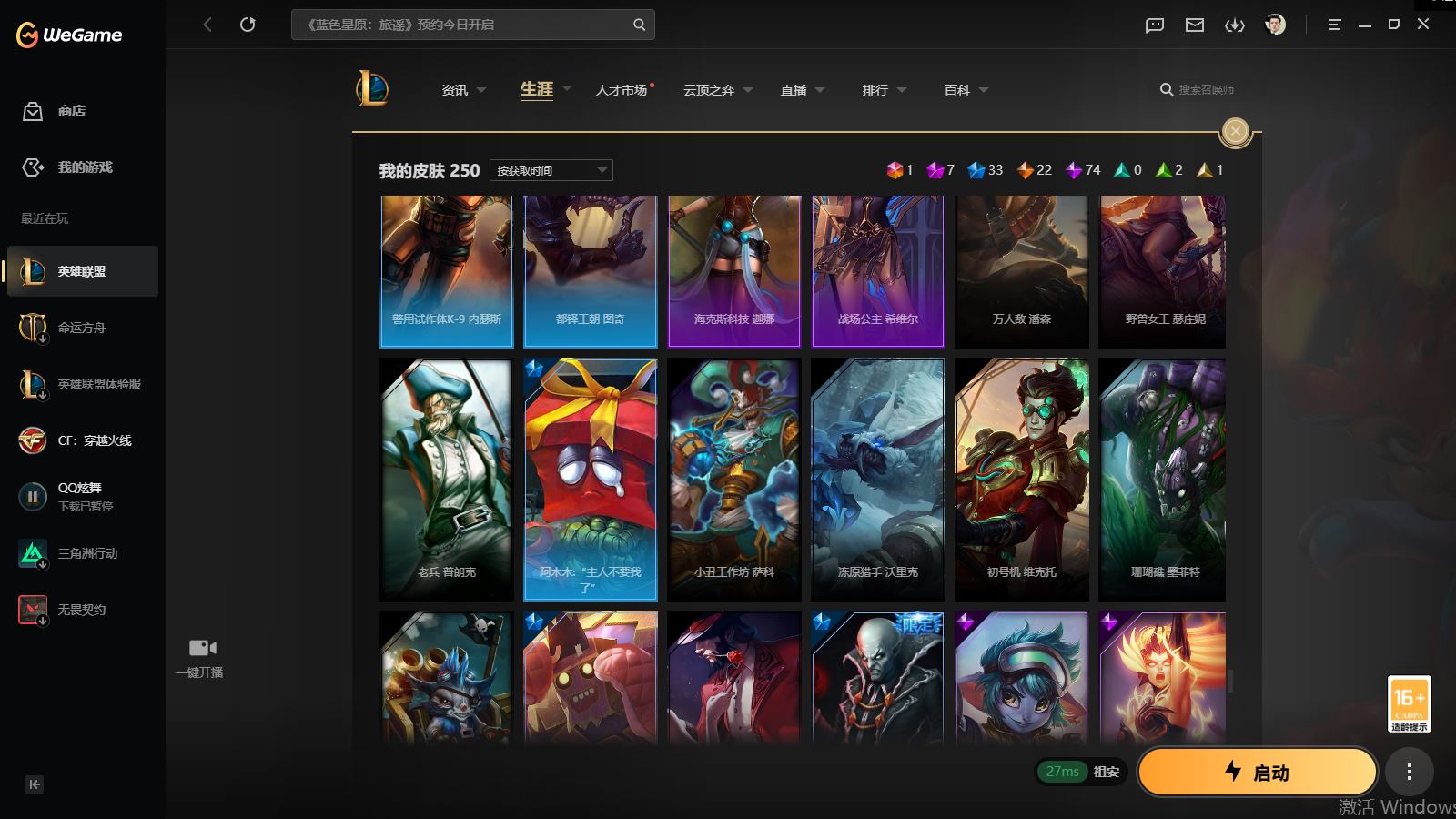Click the skin list scrollbar
The width and height of the screenshot is (1456, 819).
1230,681
